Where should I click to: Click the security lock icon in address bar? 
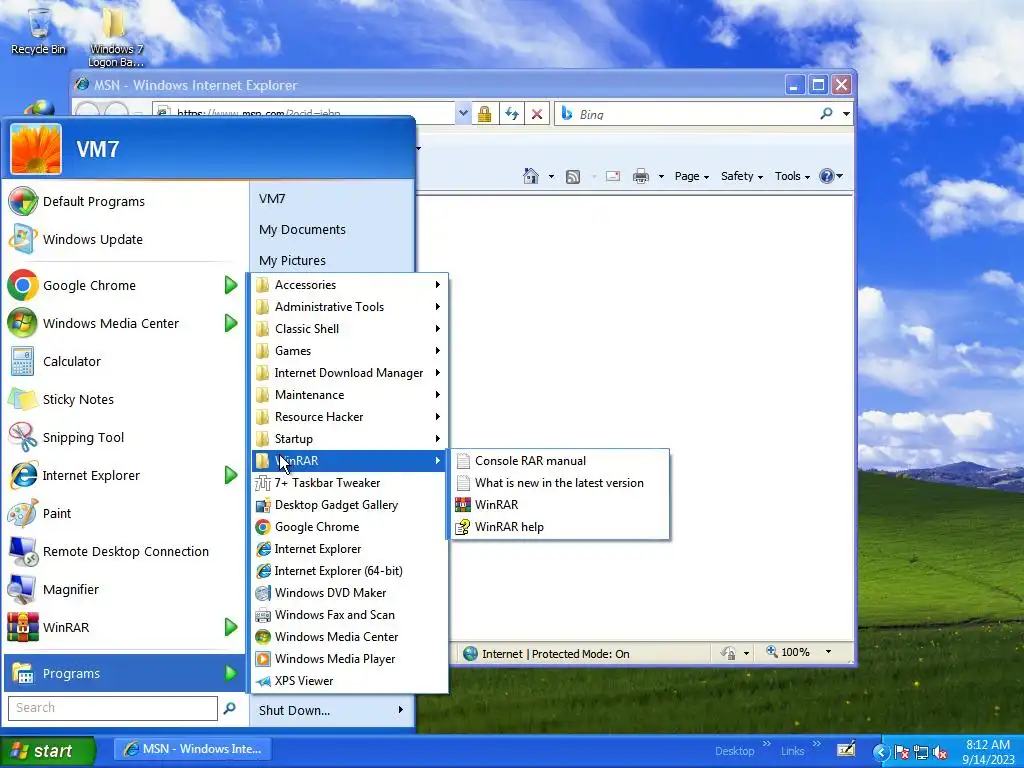point(484,114)
